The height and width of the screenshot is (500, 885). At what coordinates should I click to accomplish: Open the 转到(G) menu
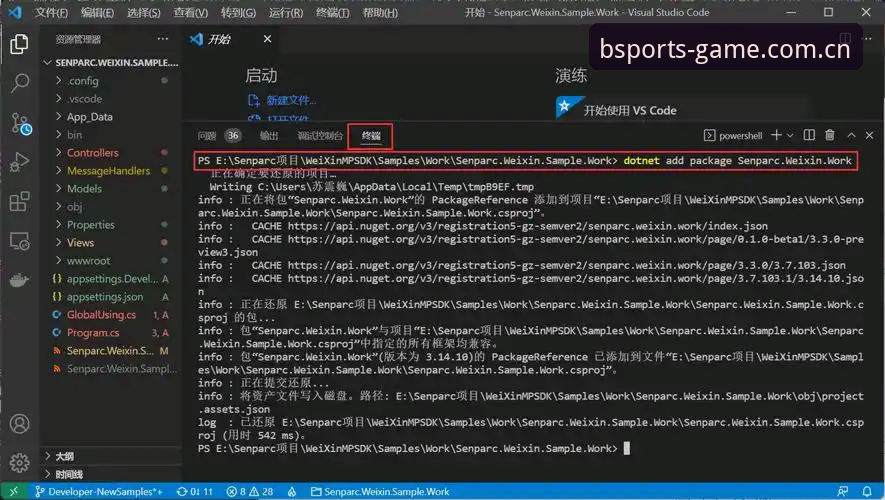(238, 12)
